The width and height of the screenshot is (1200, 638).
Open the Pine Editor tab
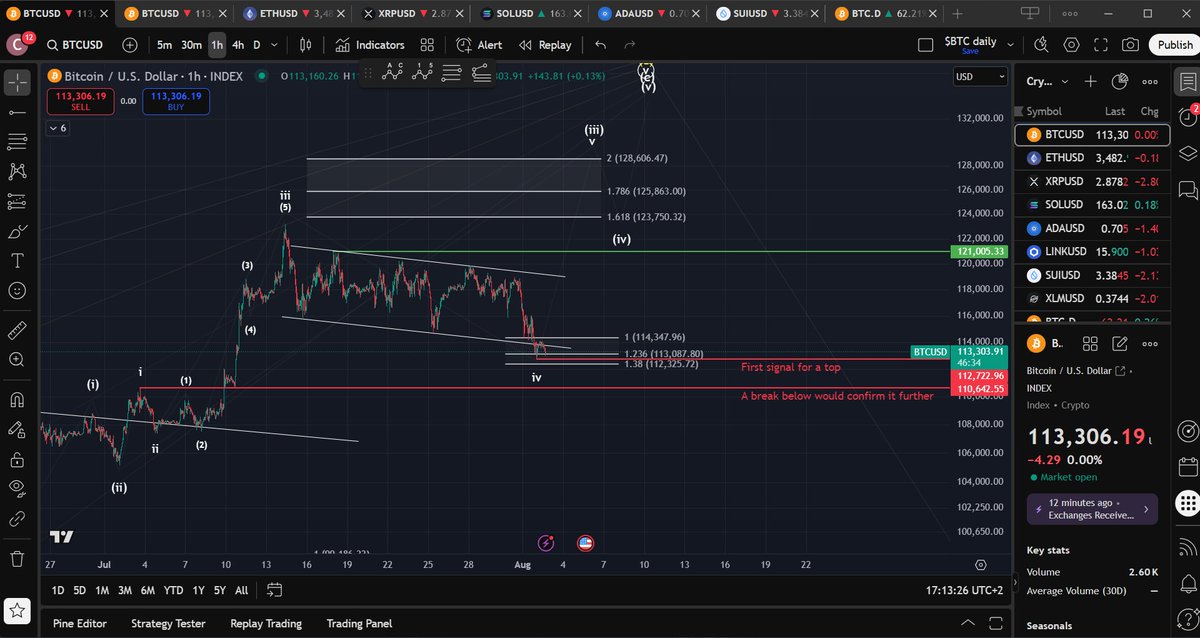[80, 623]
